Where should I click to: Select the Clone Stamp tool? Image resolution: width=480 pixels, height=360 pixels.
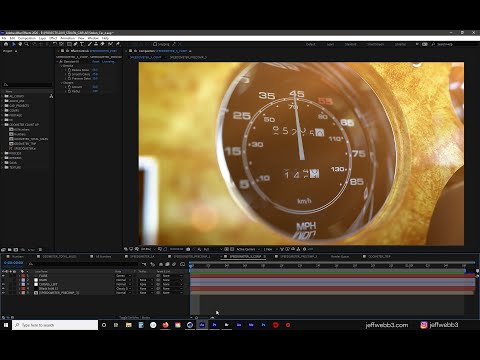coord(96,44)
